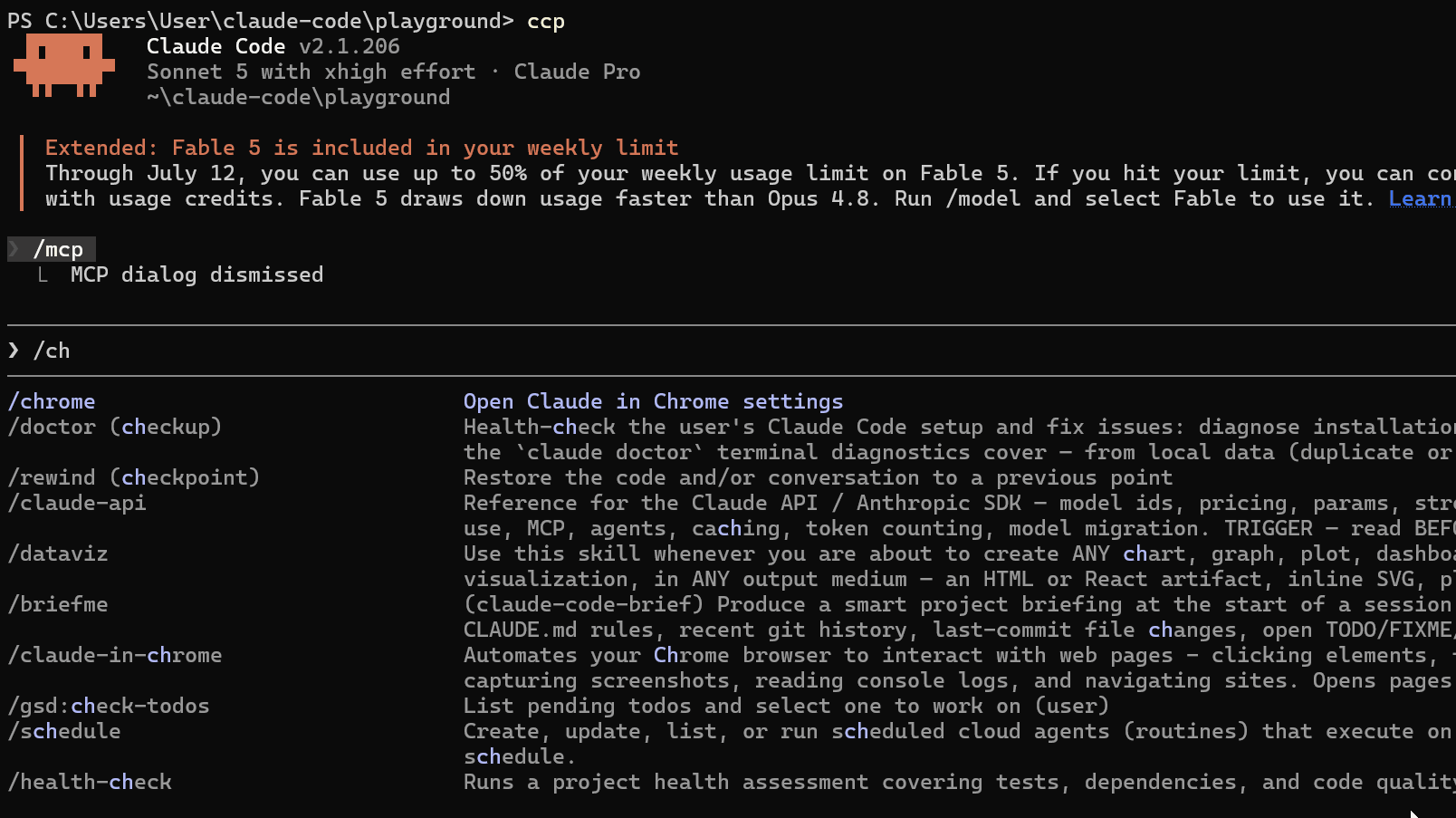Click the prompt chevron before /ch input
Screen dimensions: 1456x818
coord(14,351)
